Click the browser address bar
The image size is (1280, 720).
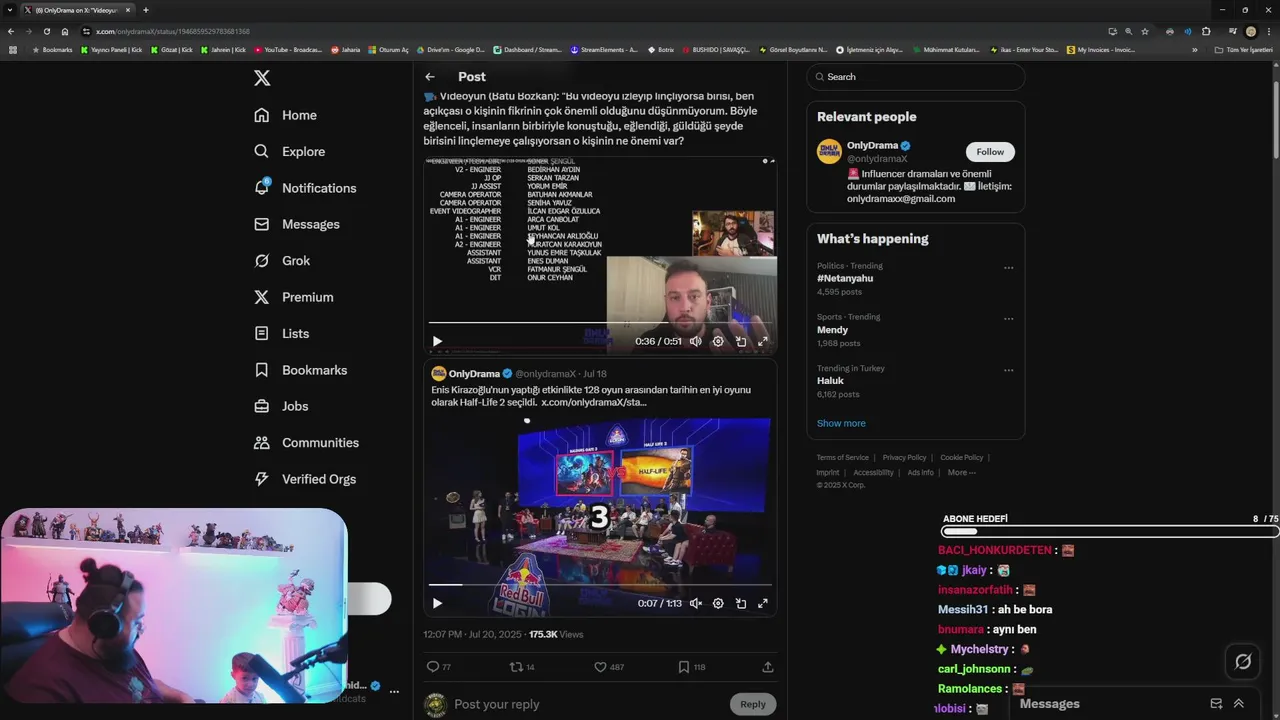[590, 31]
